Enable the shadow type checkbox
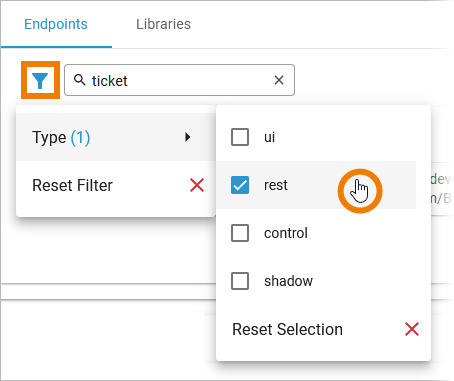 pyautogui.click(x=240, y=281)
